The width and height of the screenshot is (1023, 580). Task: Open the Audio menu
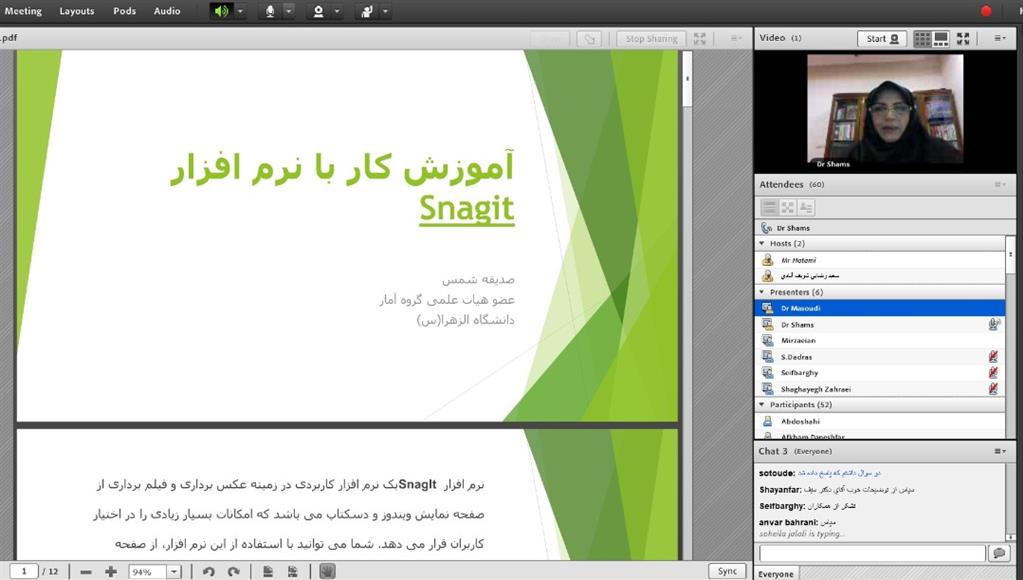pyautogui.click(x=167, y=11)
